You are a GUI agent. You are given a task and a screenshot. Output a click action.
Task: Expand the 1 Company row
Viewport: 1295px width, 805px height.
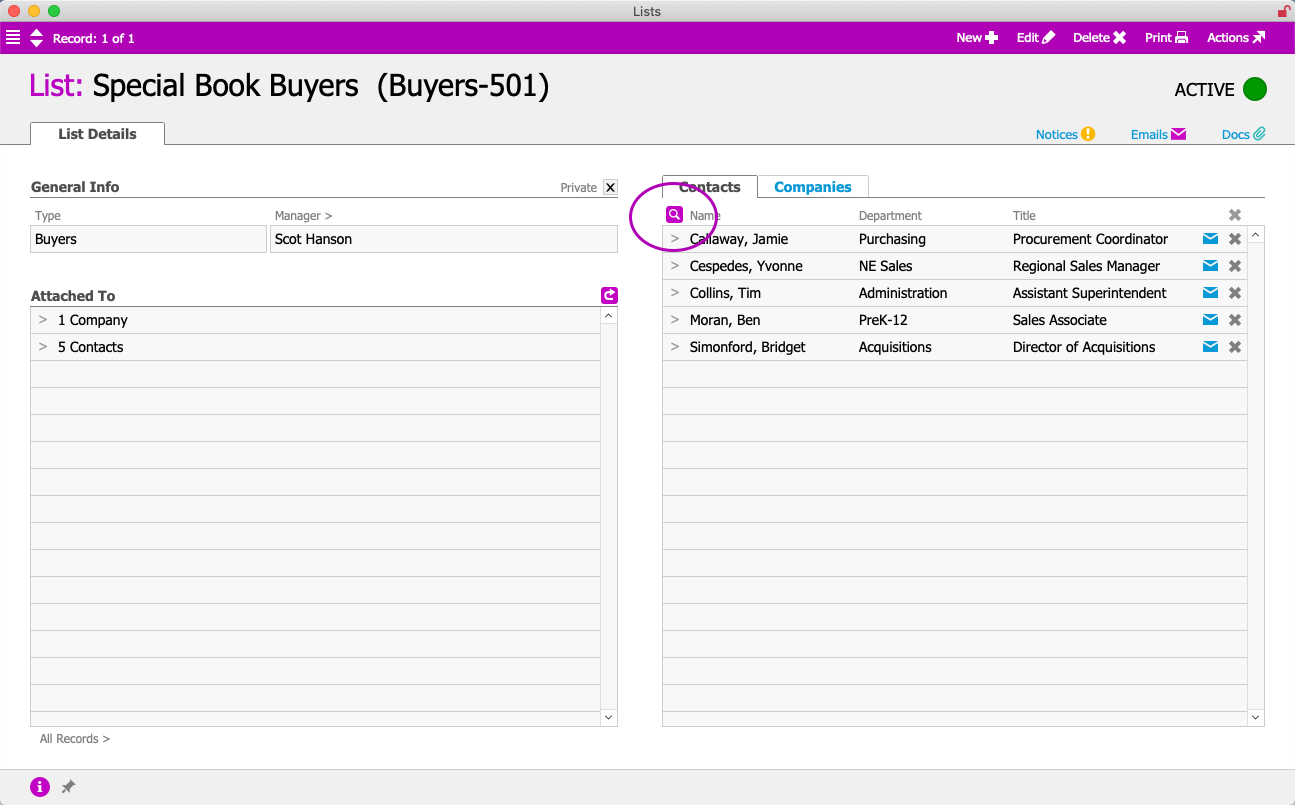click(43, 320)
